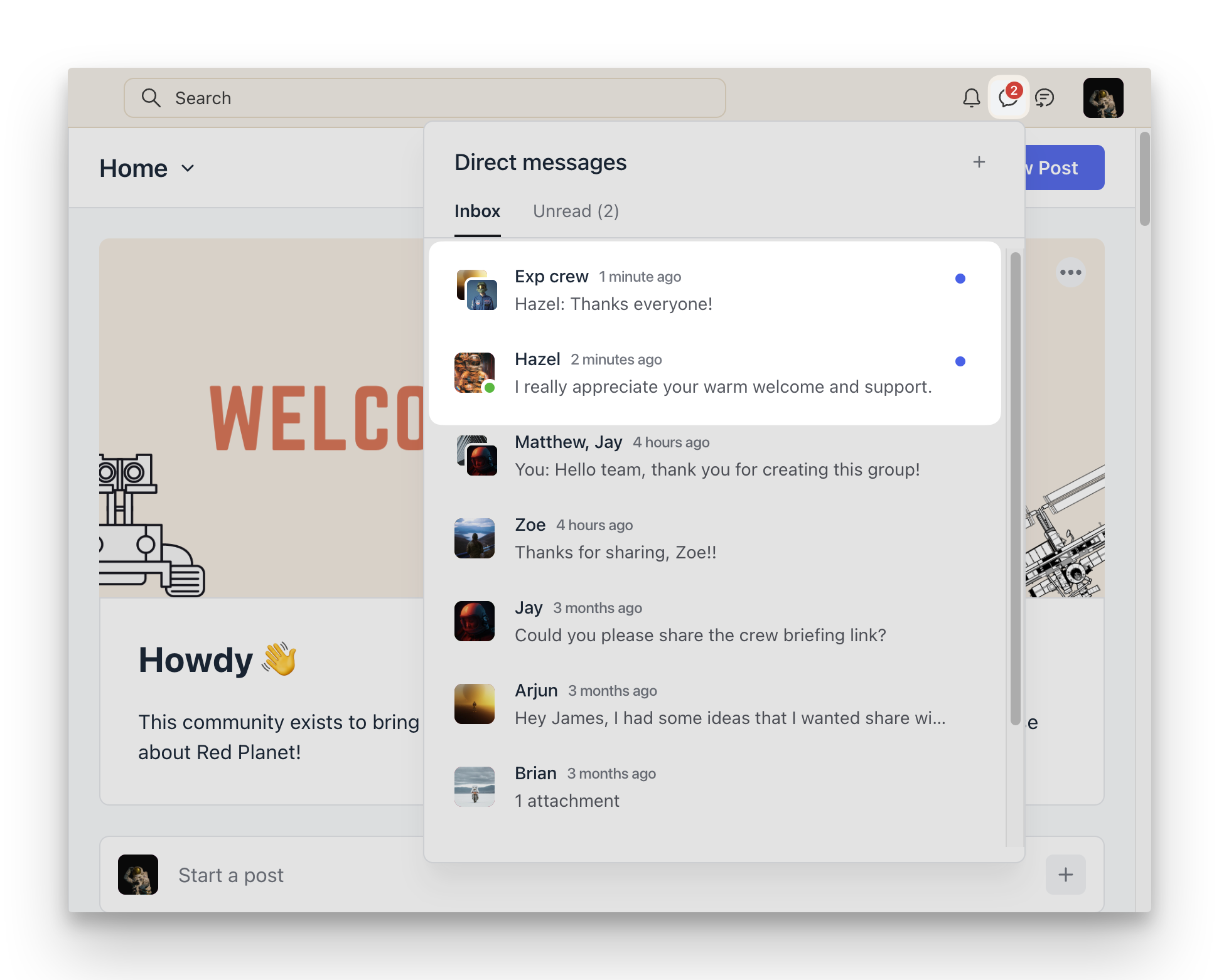
Task: Open more options on the welcome banner
Action: (1071, 272)
